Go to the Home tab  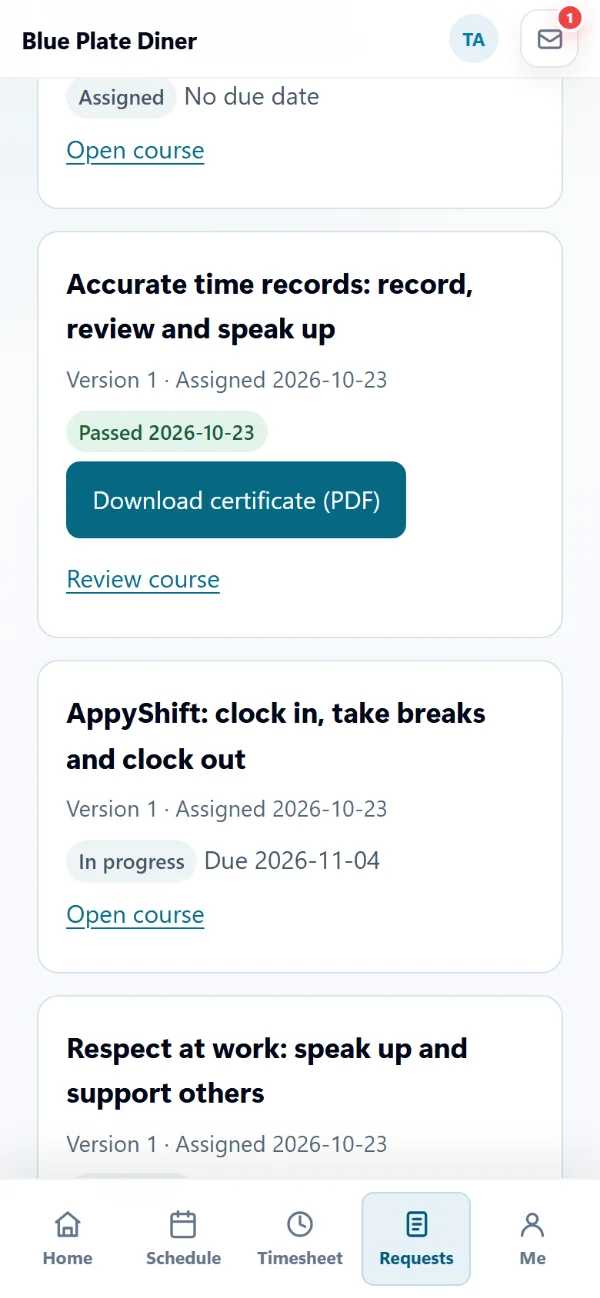tap(68, 1238)
